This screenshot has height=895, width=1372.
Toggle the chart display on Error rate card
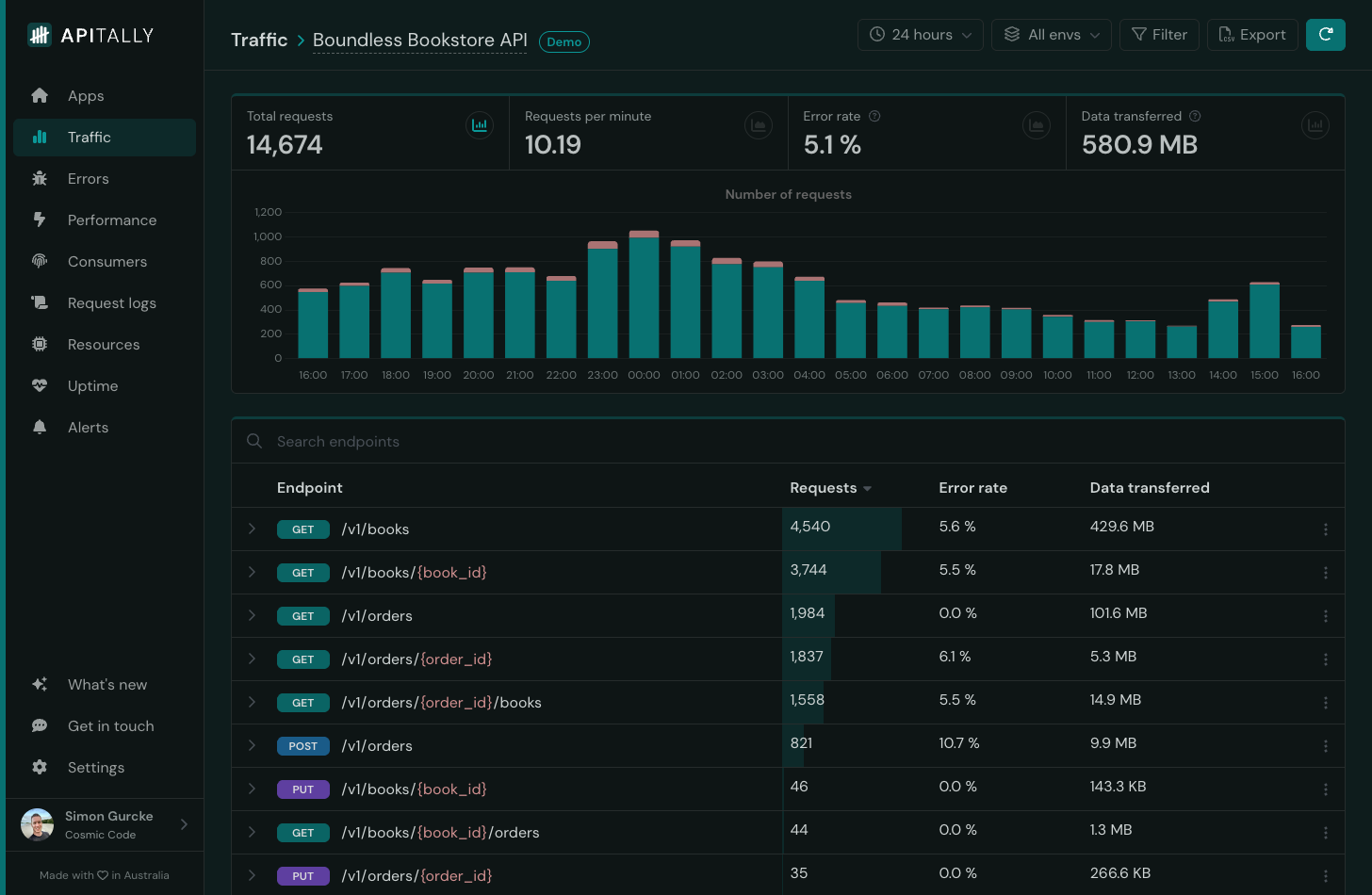pos(1037,124)
